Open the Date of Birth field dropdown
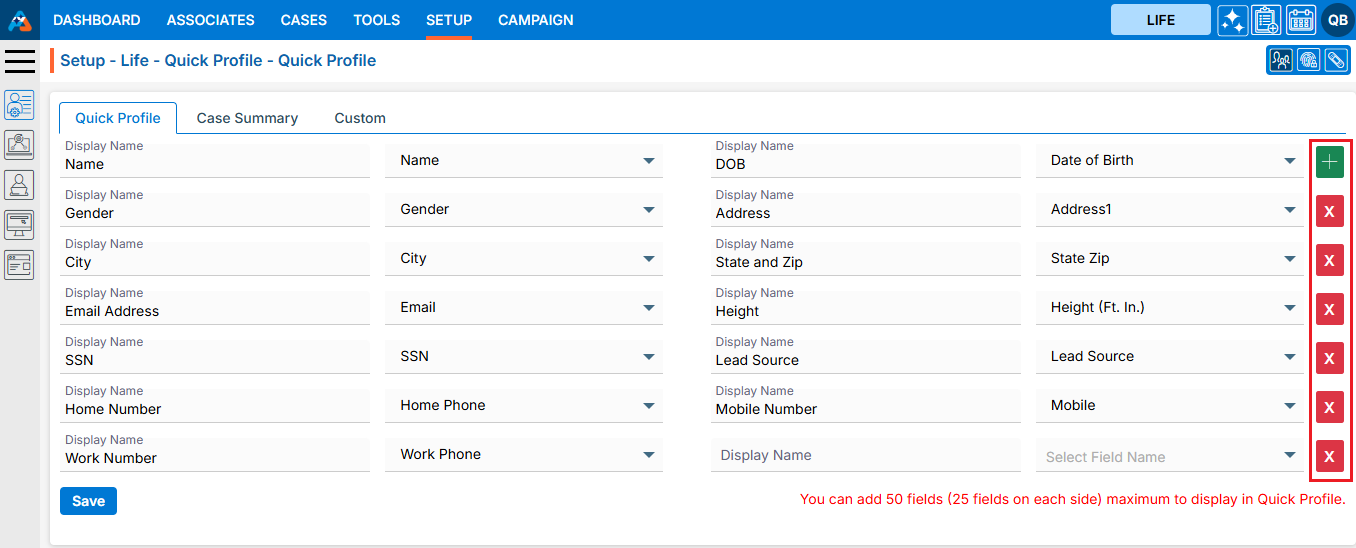Screen dimensions: 1356x548 [1172, 160]
